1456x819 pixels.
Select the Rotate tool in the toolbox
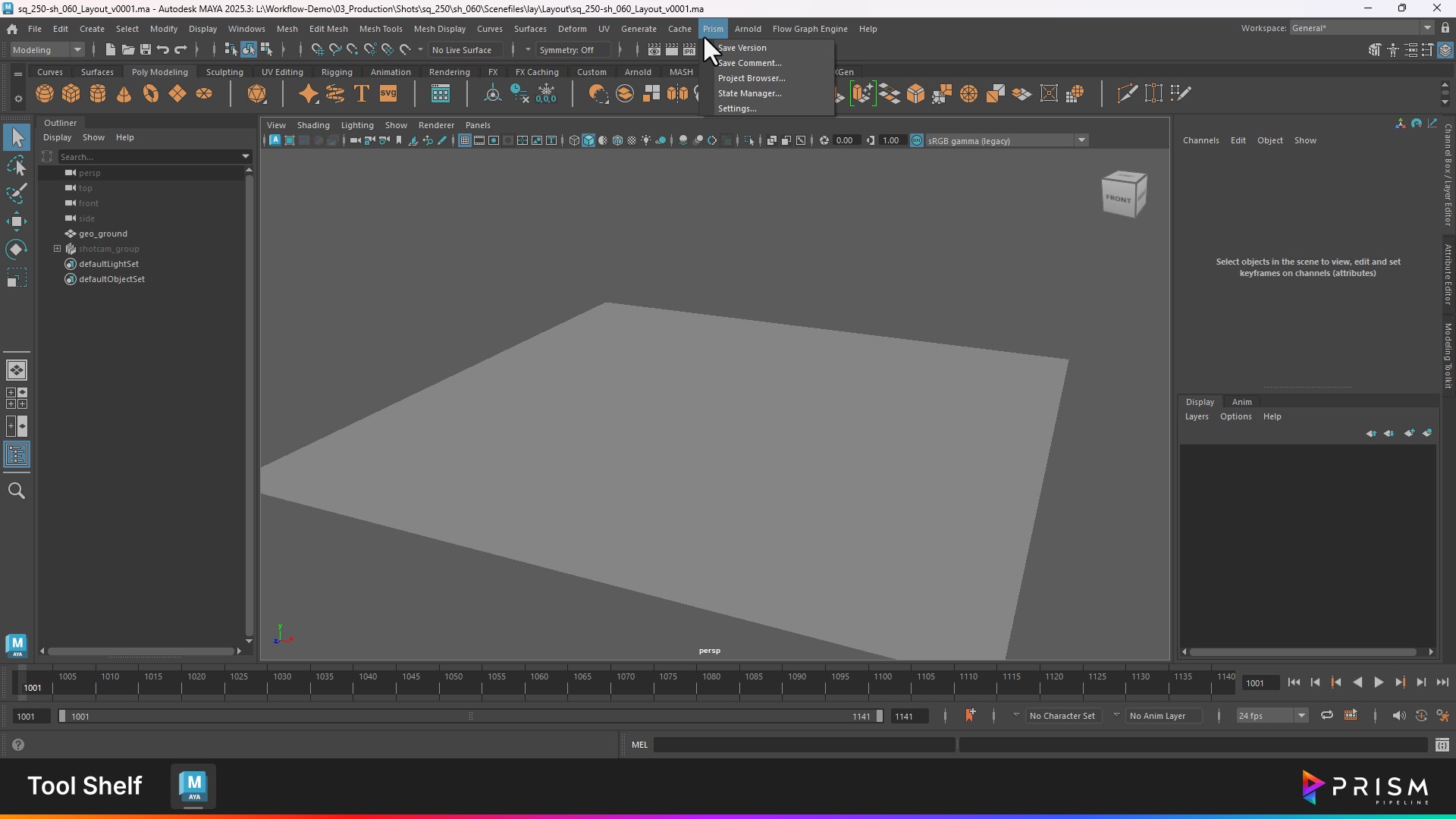point(17,250)
